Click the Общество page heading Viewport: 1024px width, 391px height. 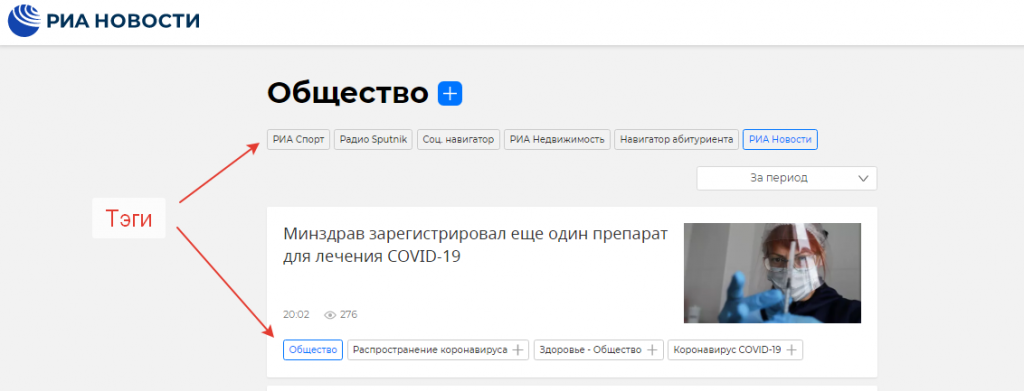click(347, 93)
